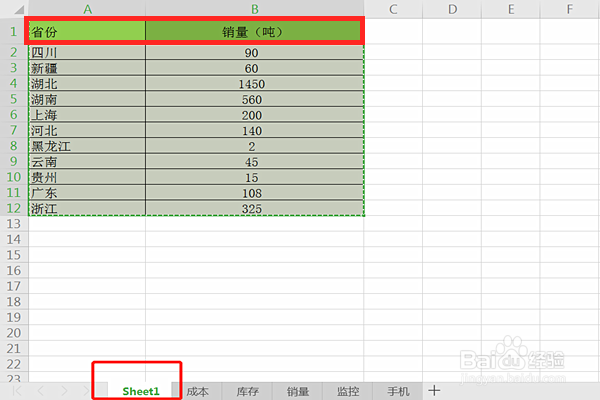Select cell containing 湖南
Viewport: 600px width, 400px height.
[87, 100]
